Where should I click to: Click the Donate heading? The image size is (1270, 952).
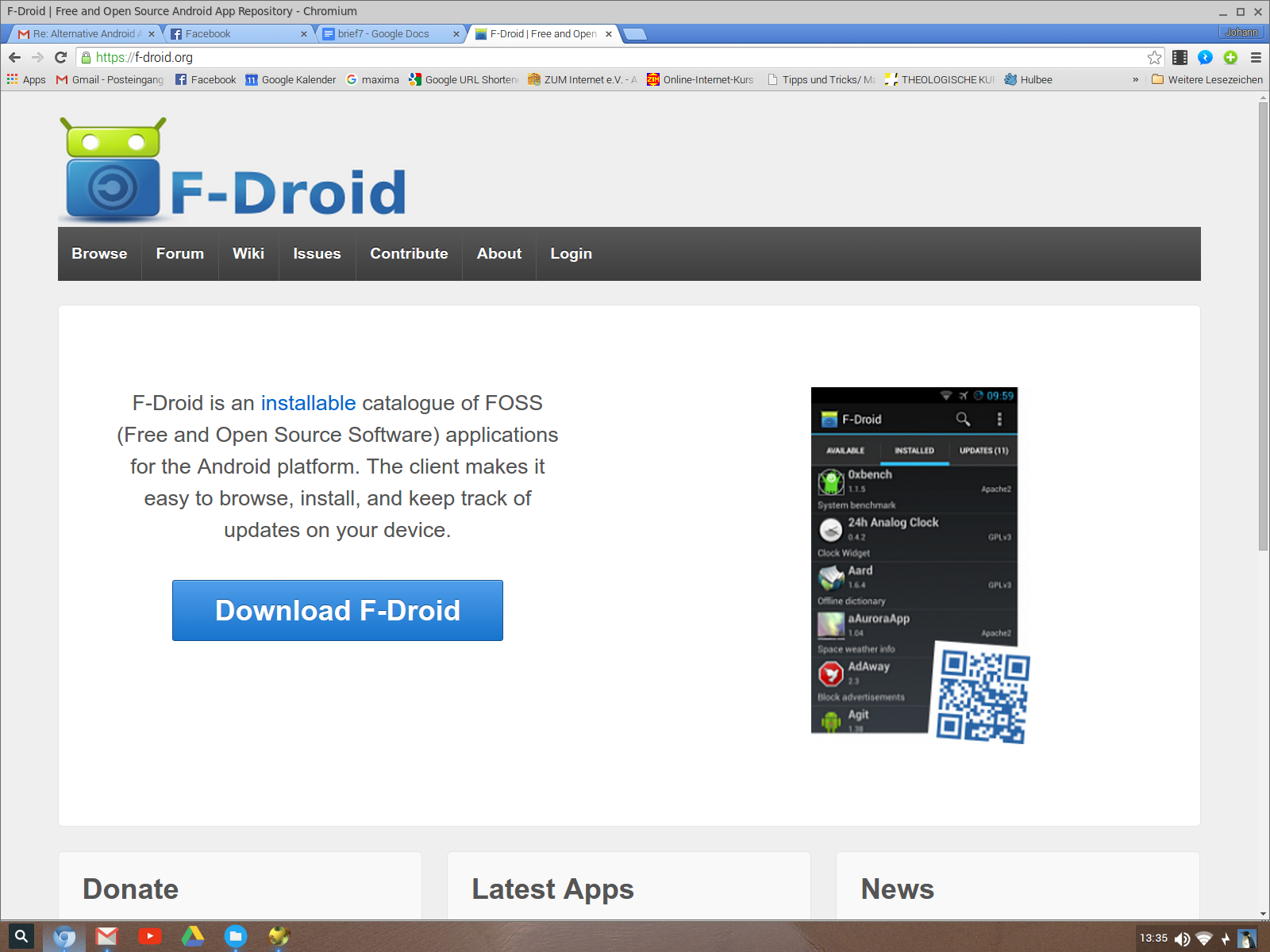click(x=131, y=889)
